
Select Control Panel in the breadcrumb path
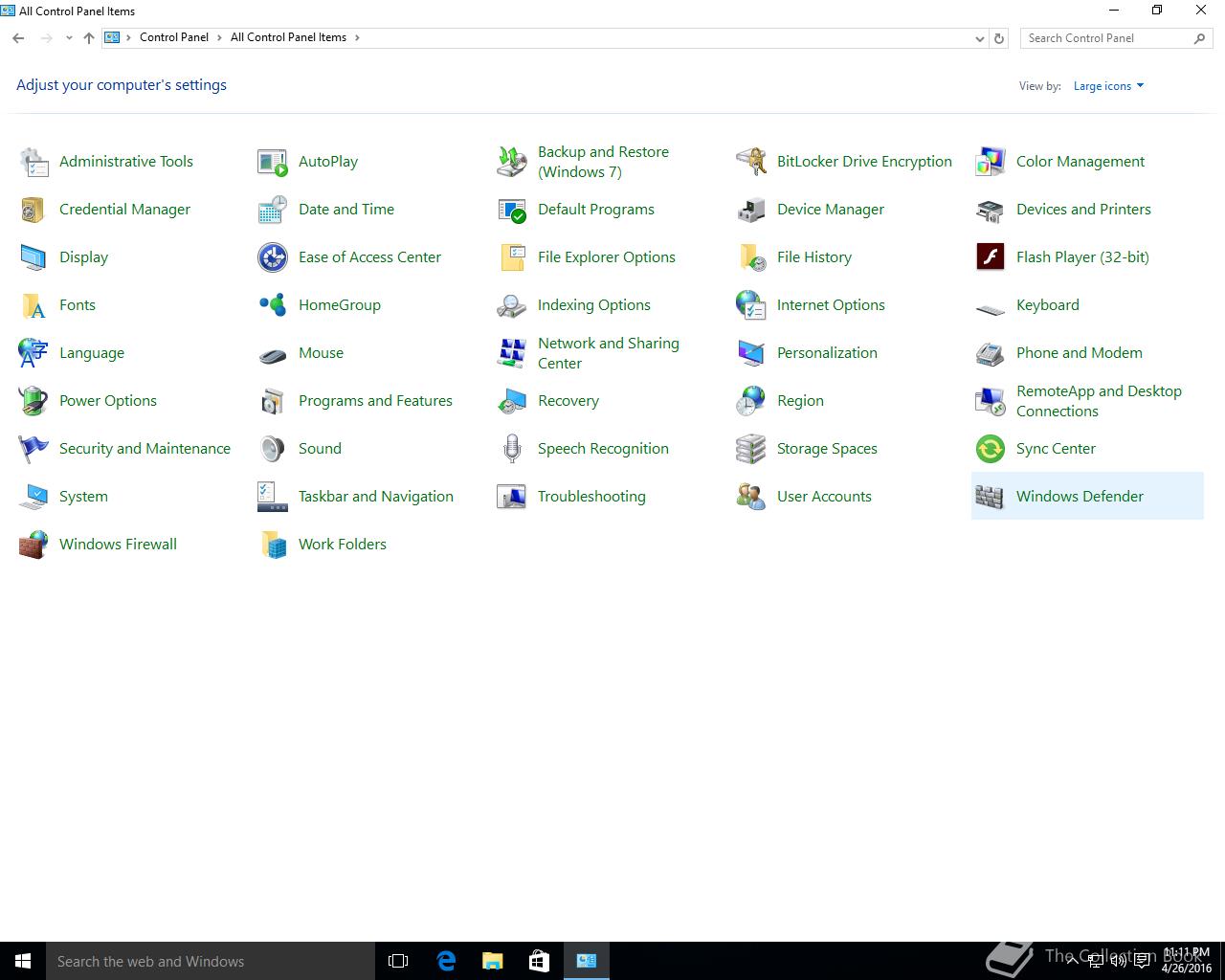[173, 37]
